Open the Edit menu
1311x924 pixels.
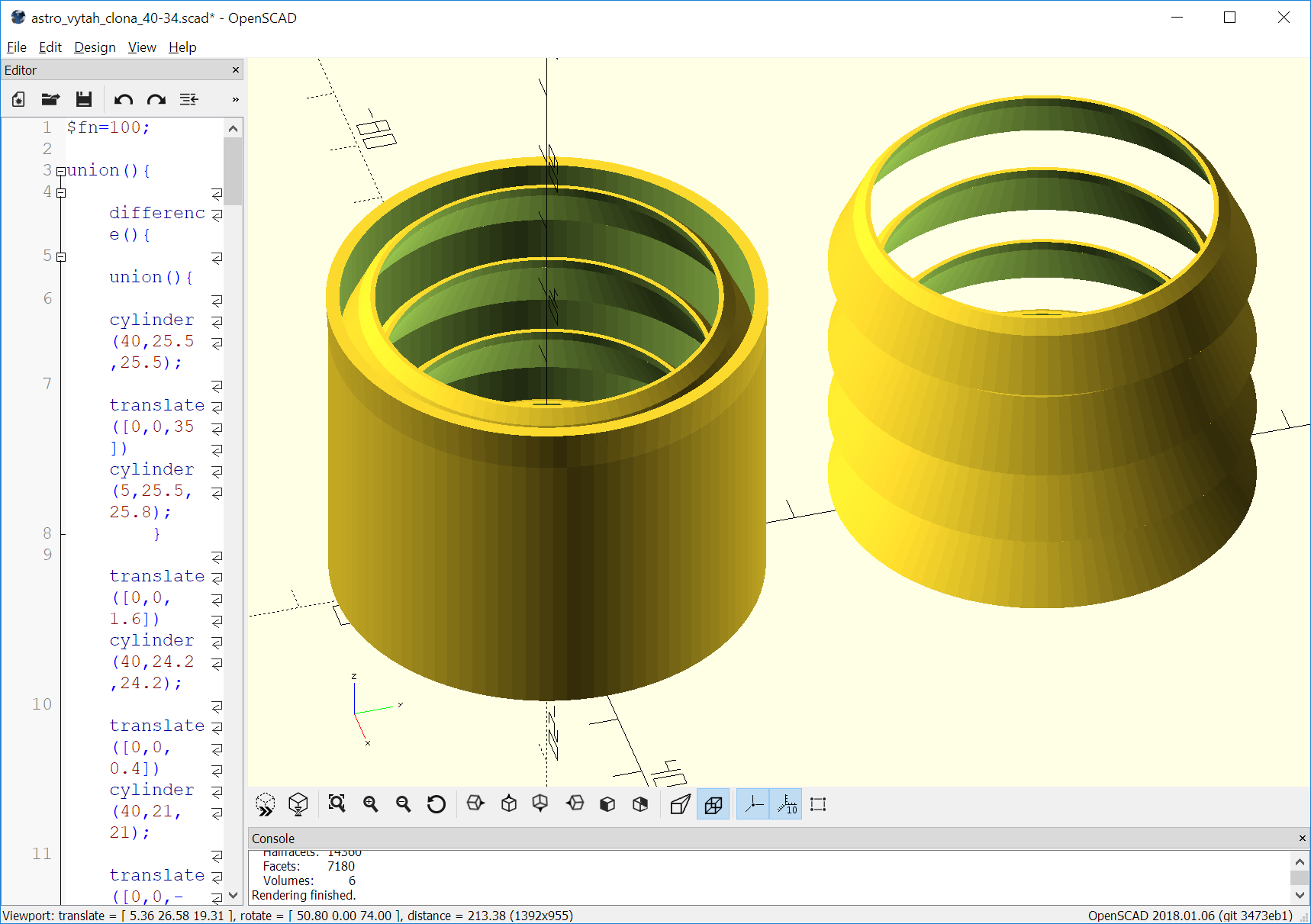tap(50, 47)
